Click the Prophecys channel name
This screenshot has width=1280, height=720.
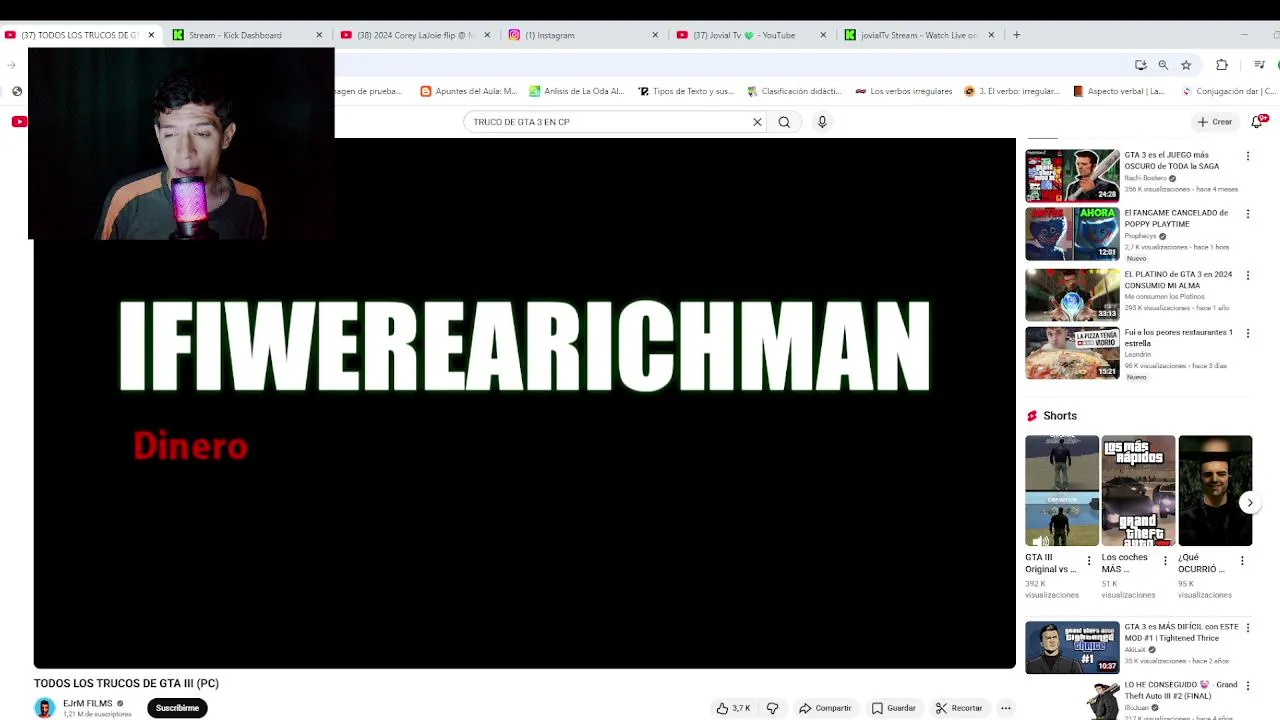pos(1140,236)
